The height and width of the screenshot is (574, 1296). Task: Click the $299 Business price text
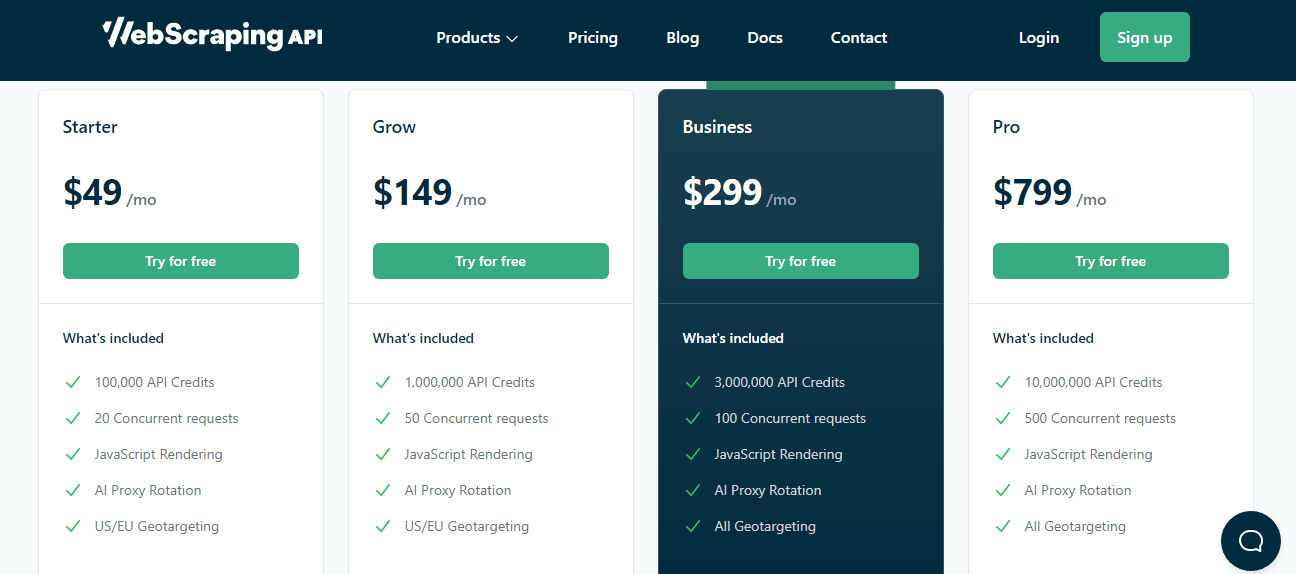[722, 192]
